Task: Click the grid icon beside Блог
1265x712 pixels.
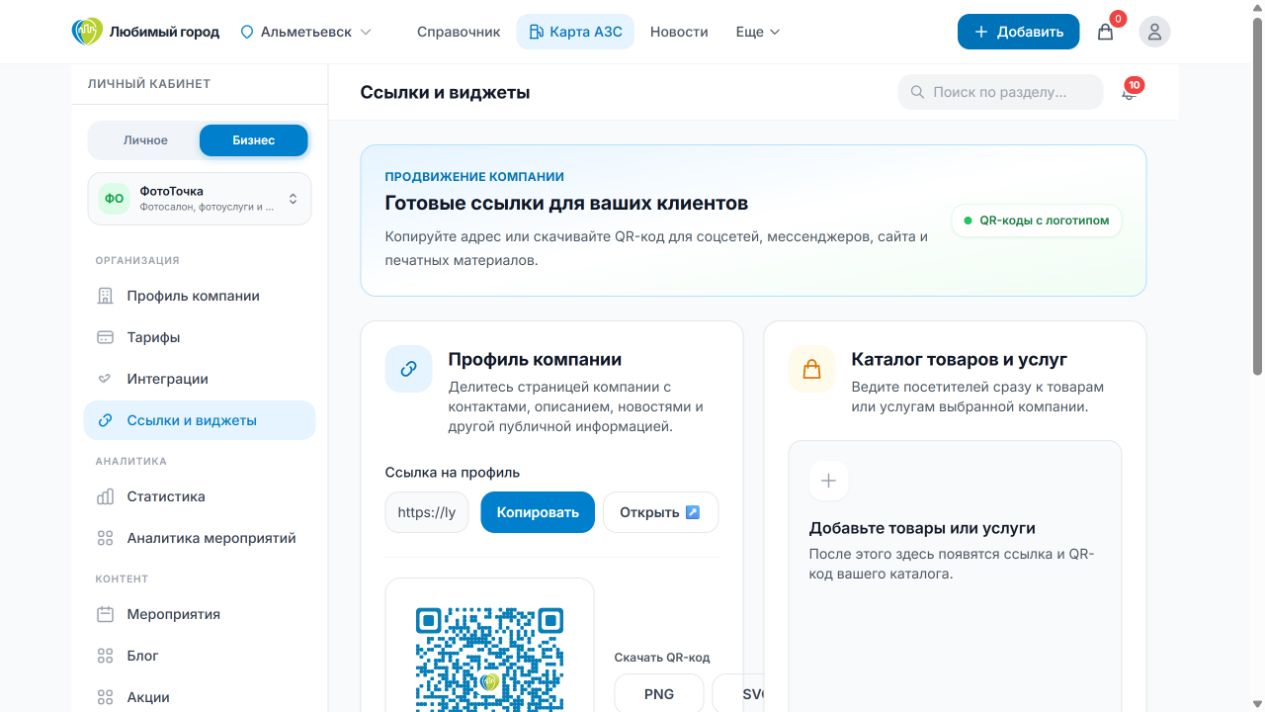Action: pyautogui.click(x=105, y=656)
